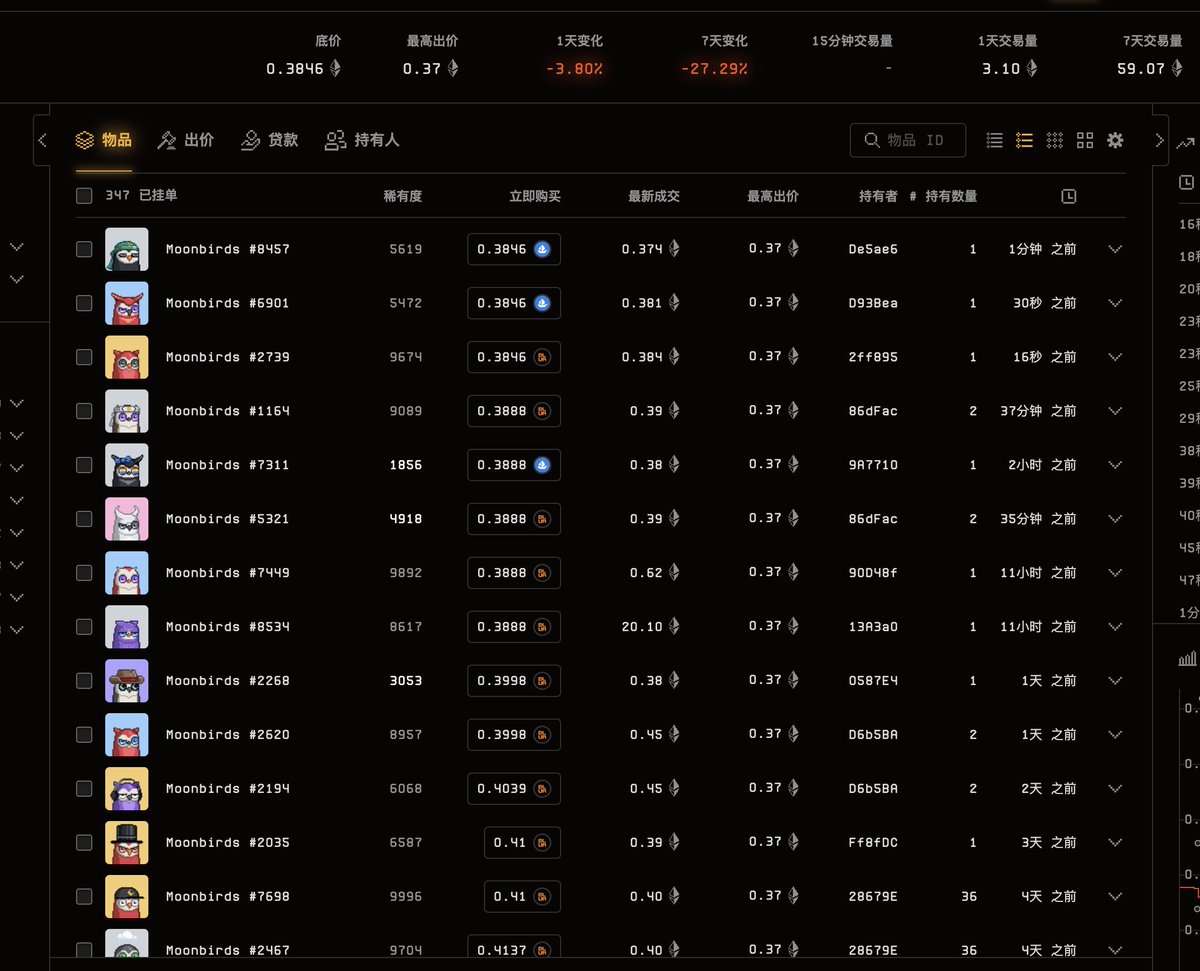Switch to compact list view icon

click(x=994, y=140)
